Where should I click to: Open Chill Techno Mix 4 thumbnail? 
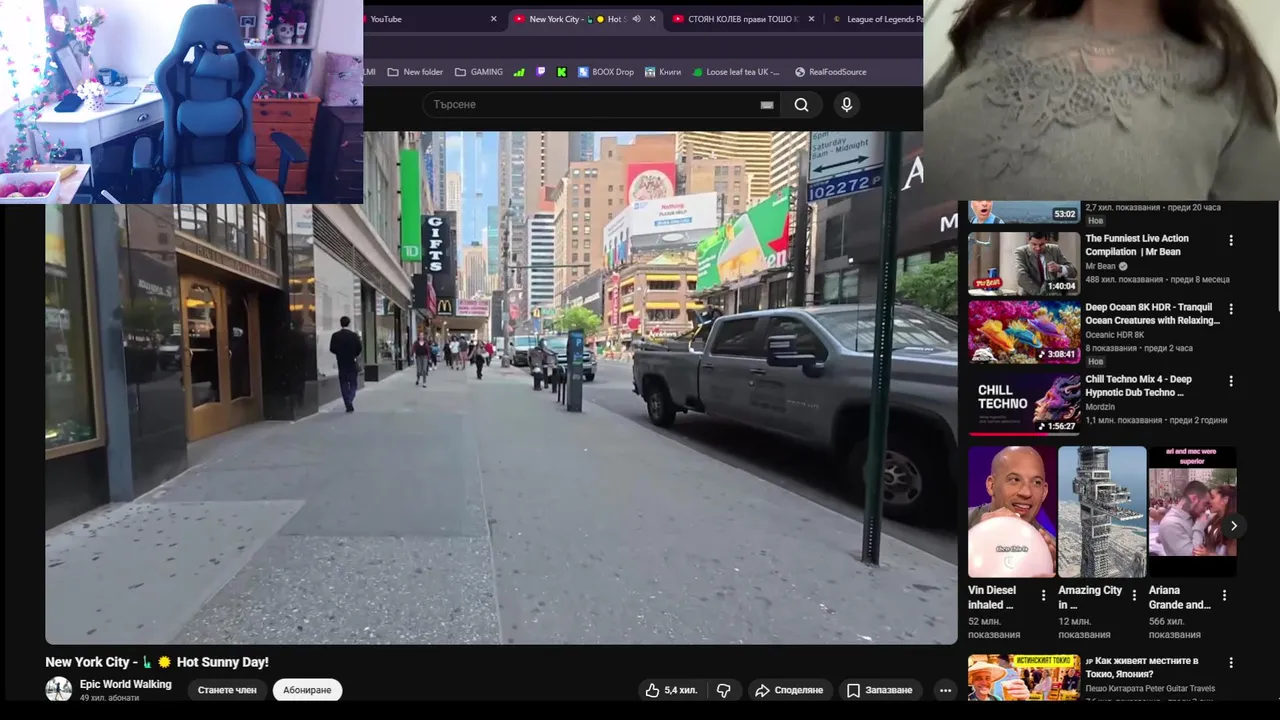point(1024,404)
